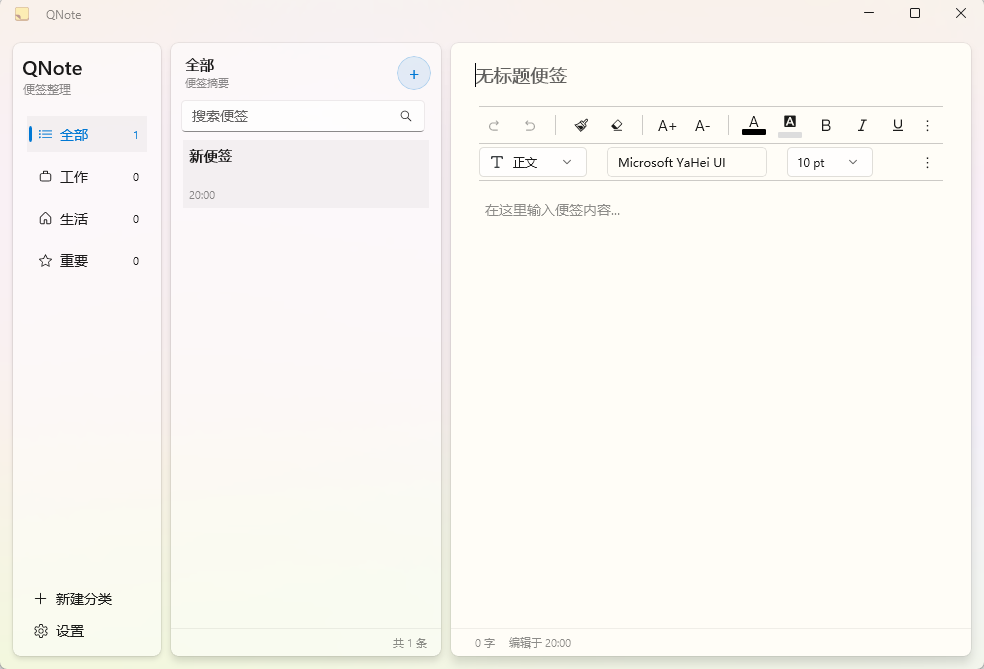Focus the 搜索便签 search field
Image resolution: width=984 pixels, height=669 pixels.
coord(303,116)
